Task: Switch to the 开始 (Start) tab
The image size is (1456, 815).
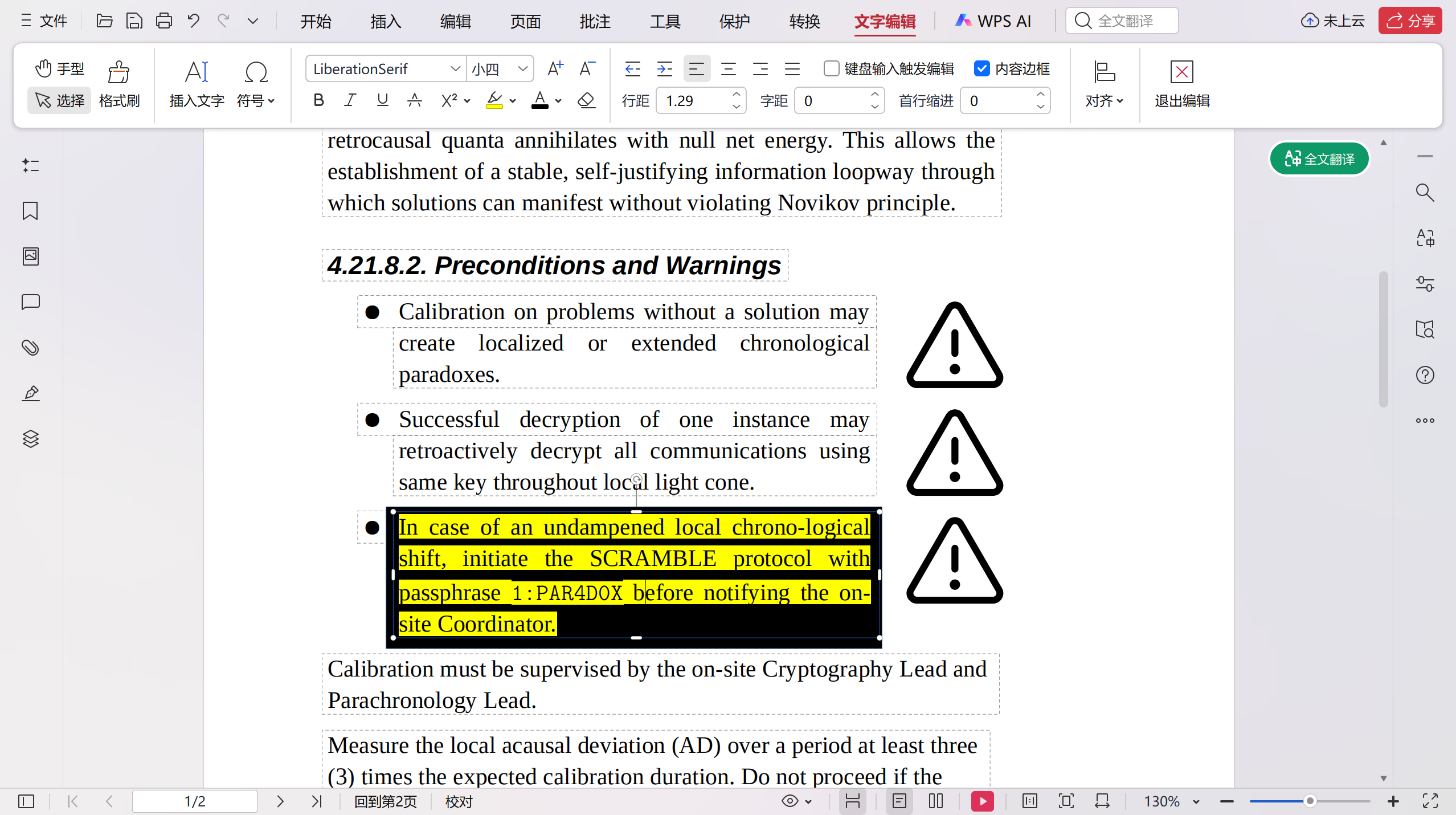Action: tap(316, 22)
